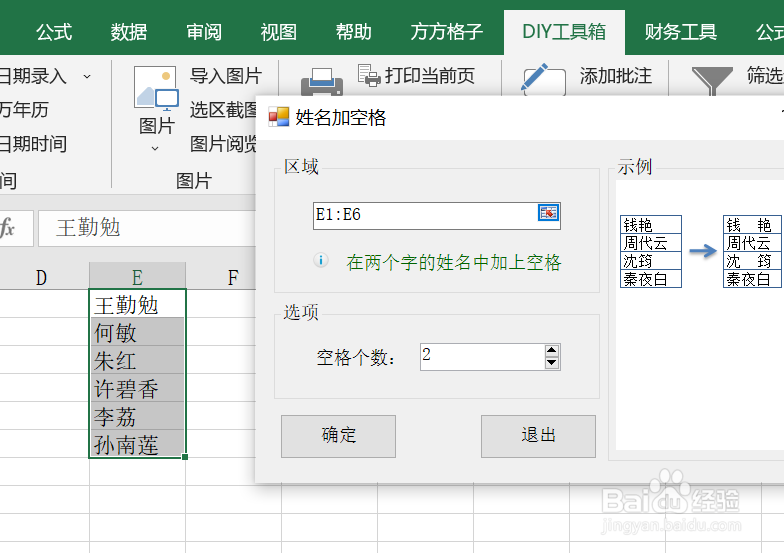The image size is (784, 553).
Task: Click the example arrow image in 示例
Action: pyautogui.click(x=702, y=250)
